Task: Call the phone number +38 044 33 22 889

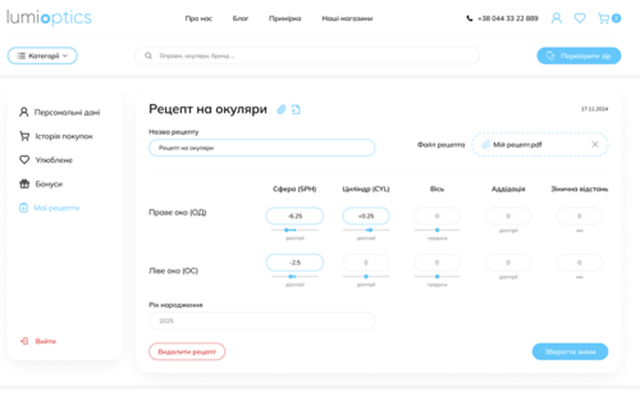Action: [508, 18]
